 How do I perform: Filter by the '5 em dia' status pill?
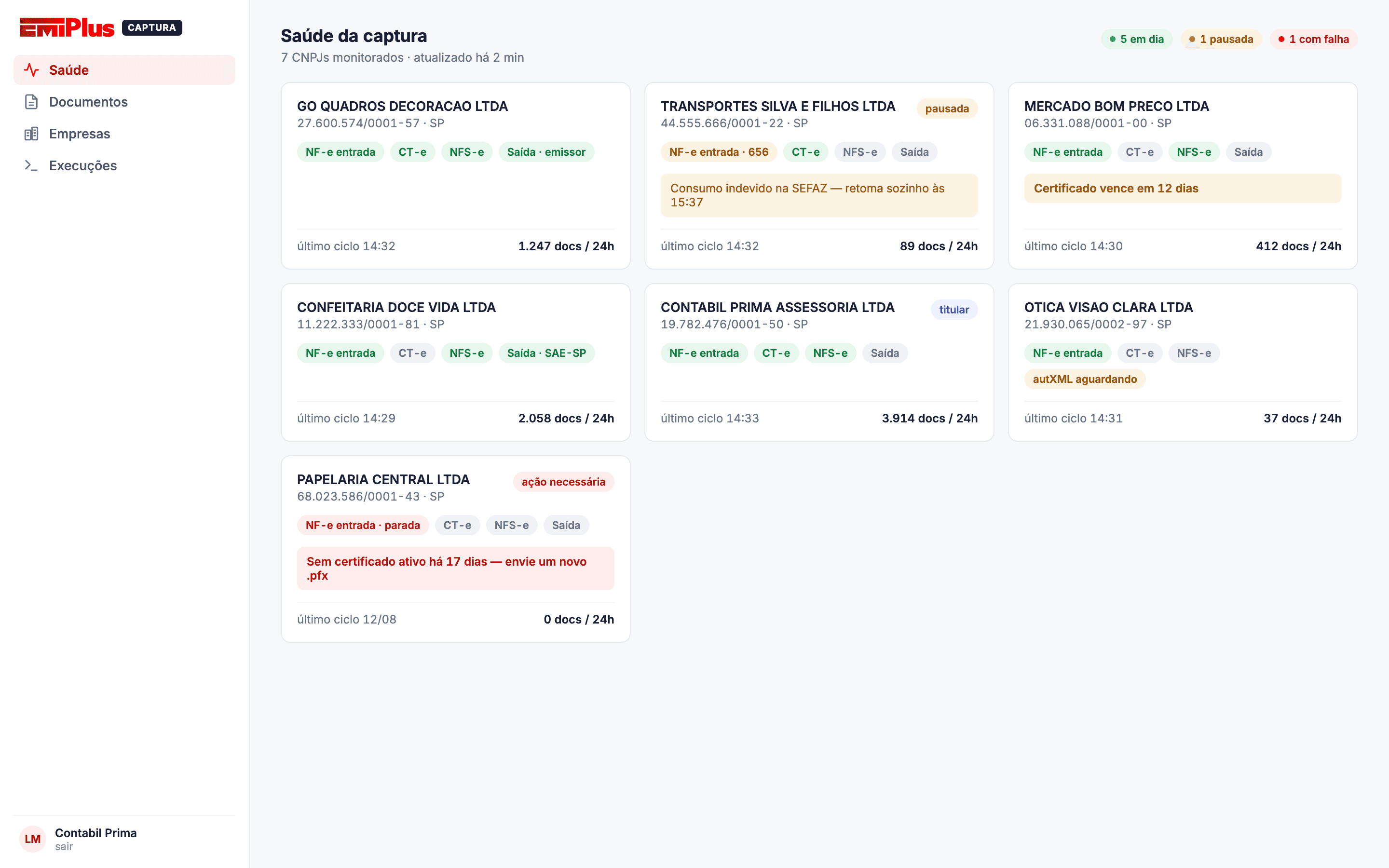click(1136, 39)
